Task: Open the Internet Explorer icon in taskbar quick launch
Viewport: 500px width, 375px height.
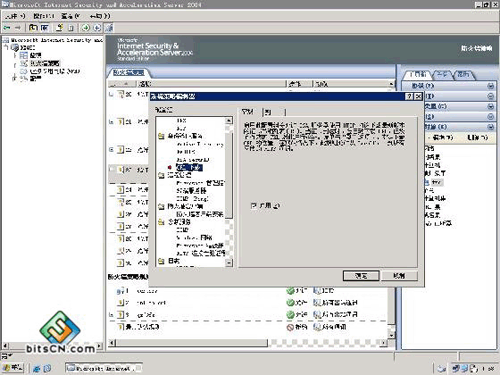Action: [x=37, y=369]
